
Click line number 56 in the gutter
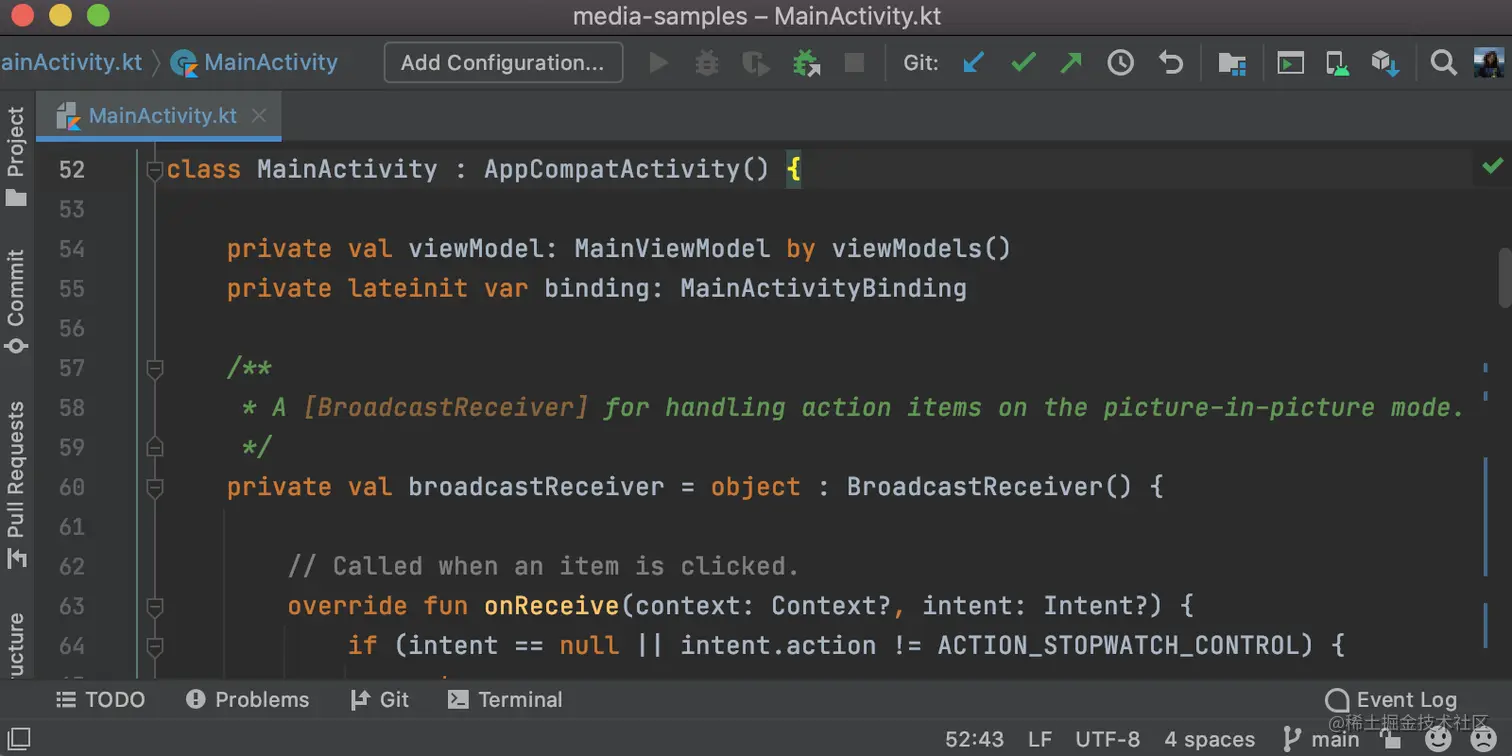72,328
